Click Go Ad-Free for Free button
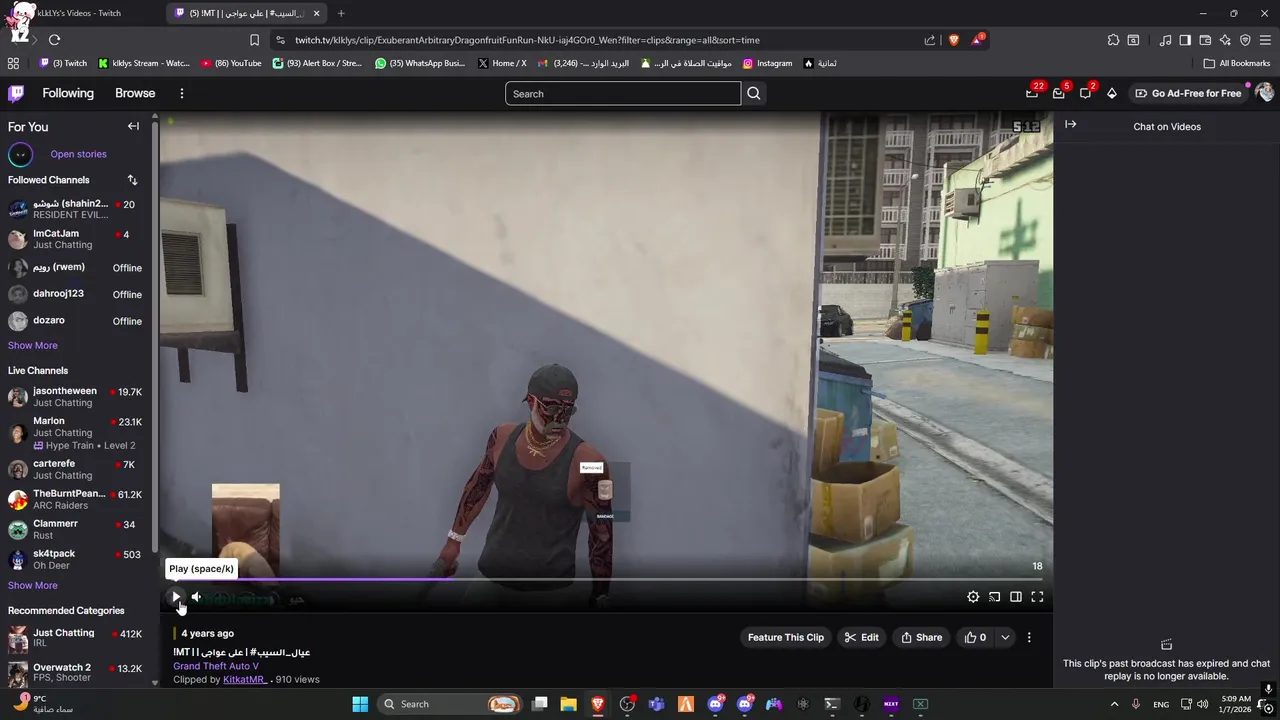 click(x=1187, y=93)
